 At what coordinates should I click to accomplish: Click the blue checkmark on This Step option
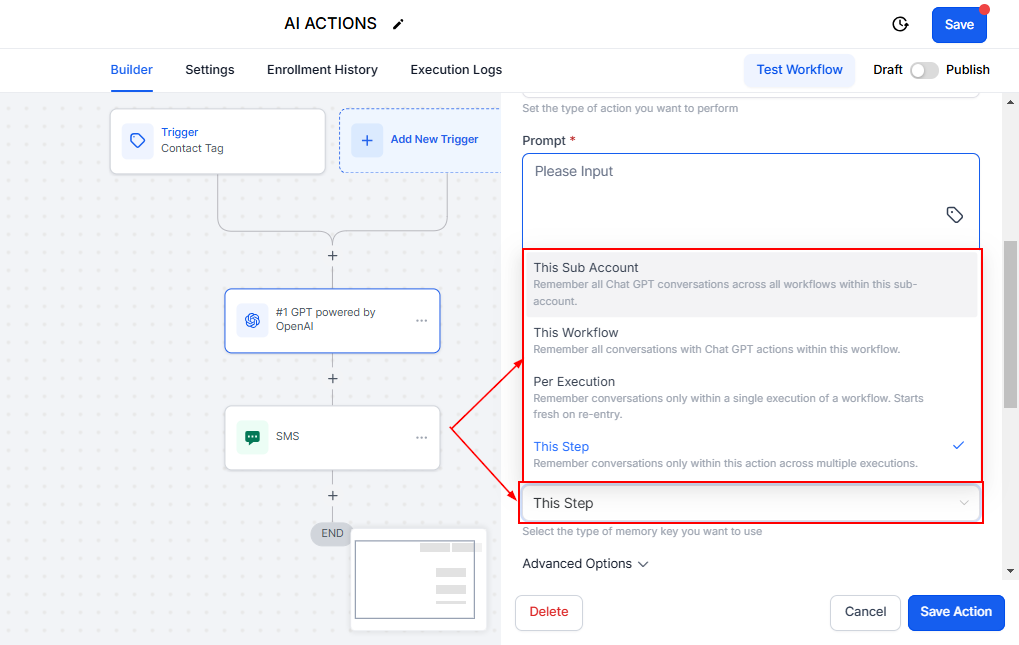click(x=959, y=446)
